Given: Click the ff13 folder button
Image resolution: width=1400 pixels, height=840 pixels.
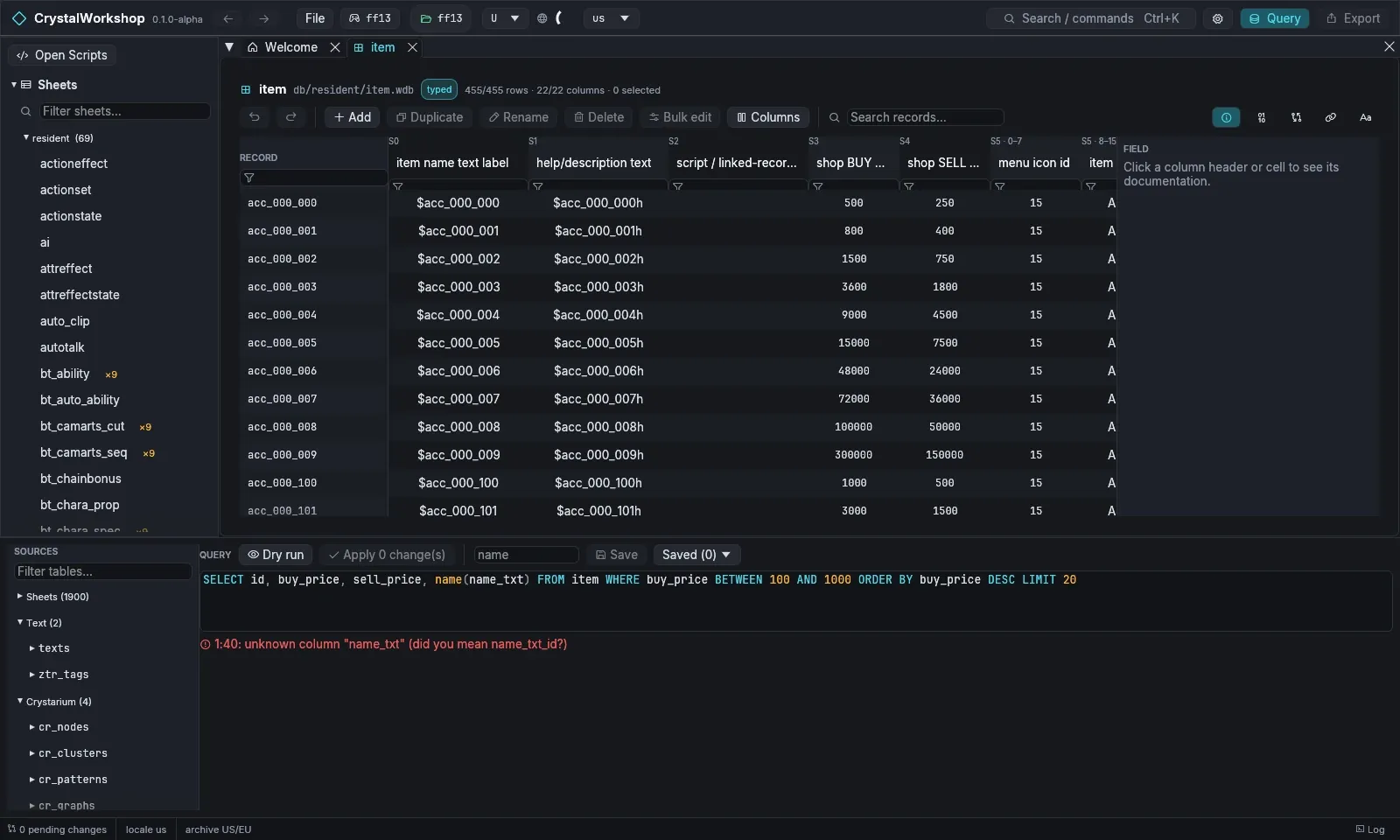Looking at the screenshot, I should [442, 18].
